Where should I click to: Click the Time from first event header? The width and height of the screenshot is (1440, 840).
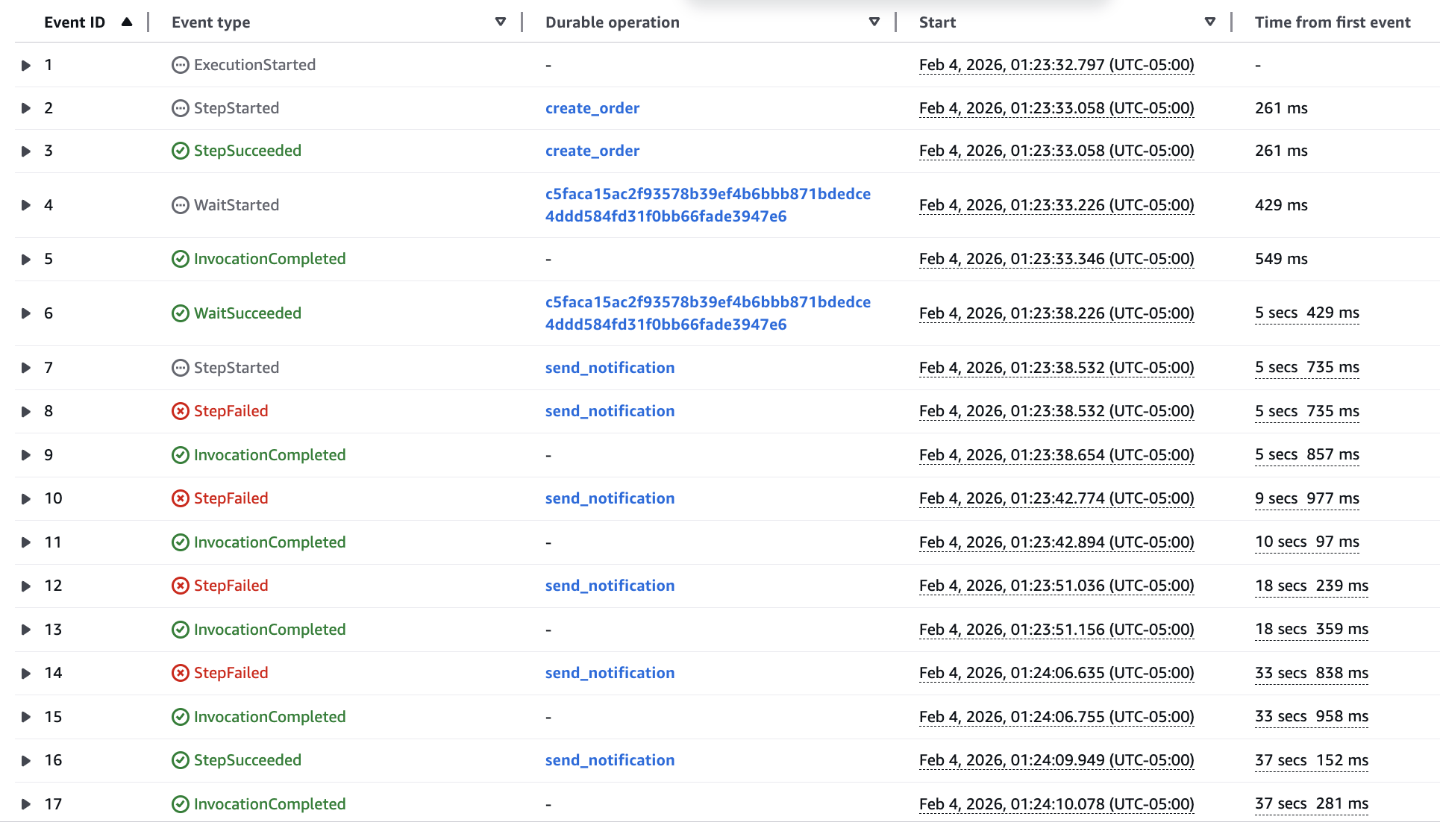click(x=1332, y=22)
